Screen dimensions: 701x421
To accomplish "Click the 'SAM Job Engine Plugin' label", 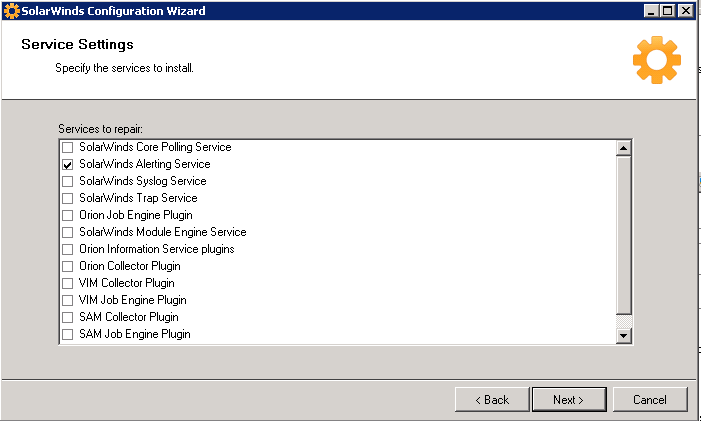I will coord(135,334).
